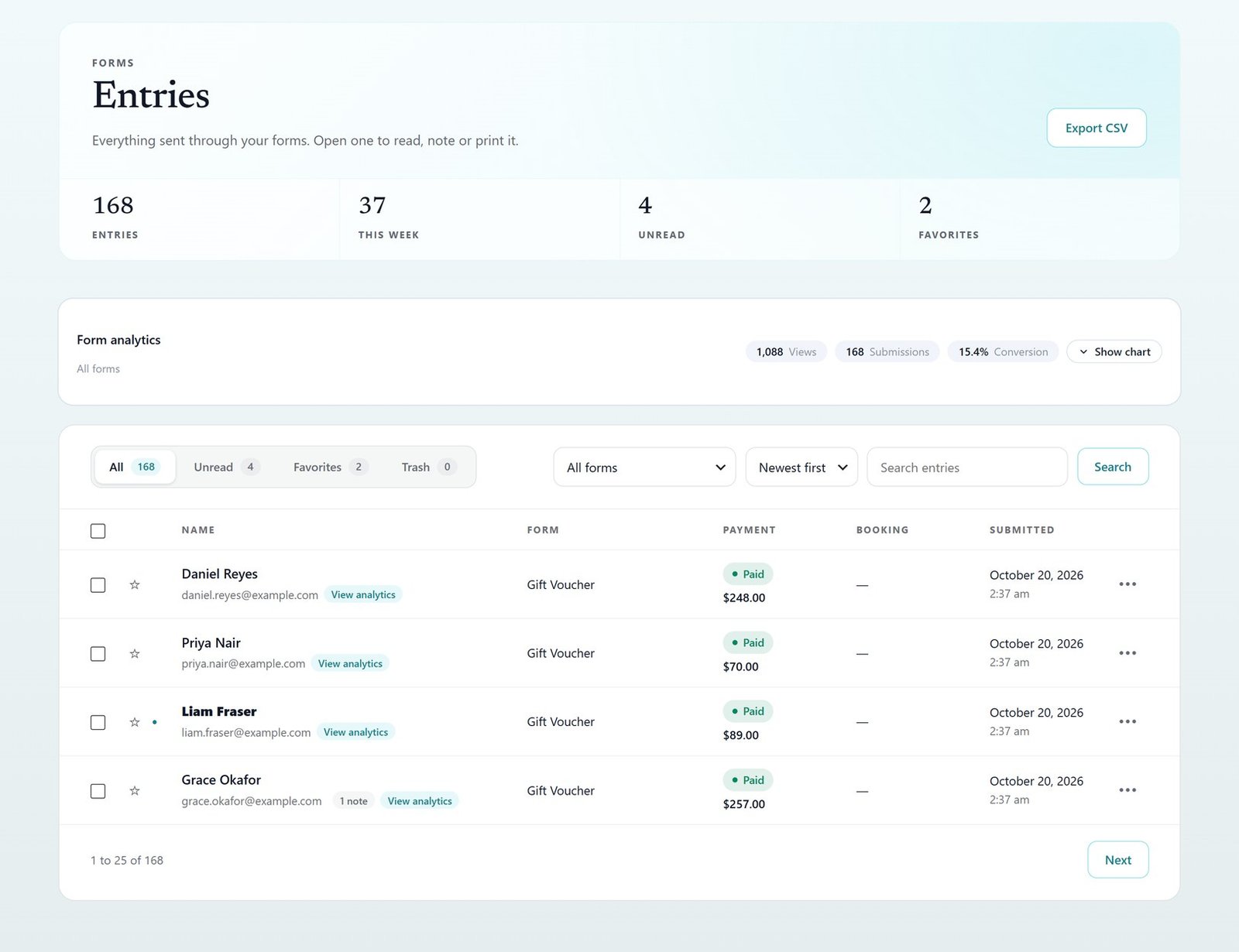
Task: Select Priya Nair row checkbox
Action: click(98, 654)
